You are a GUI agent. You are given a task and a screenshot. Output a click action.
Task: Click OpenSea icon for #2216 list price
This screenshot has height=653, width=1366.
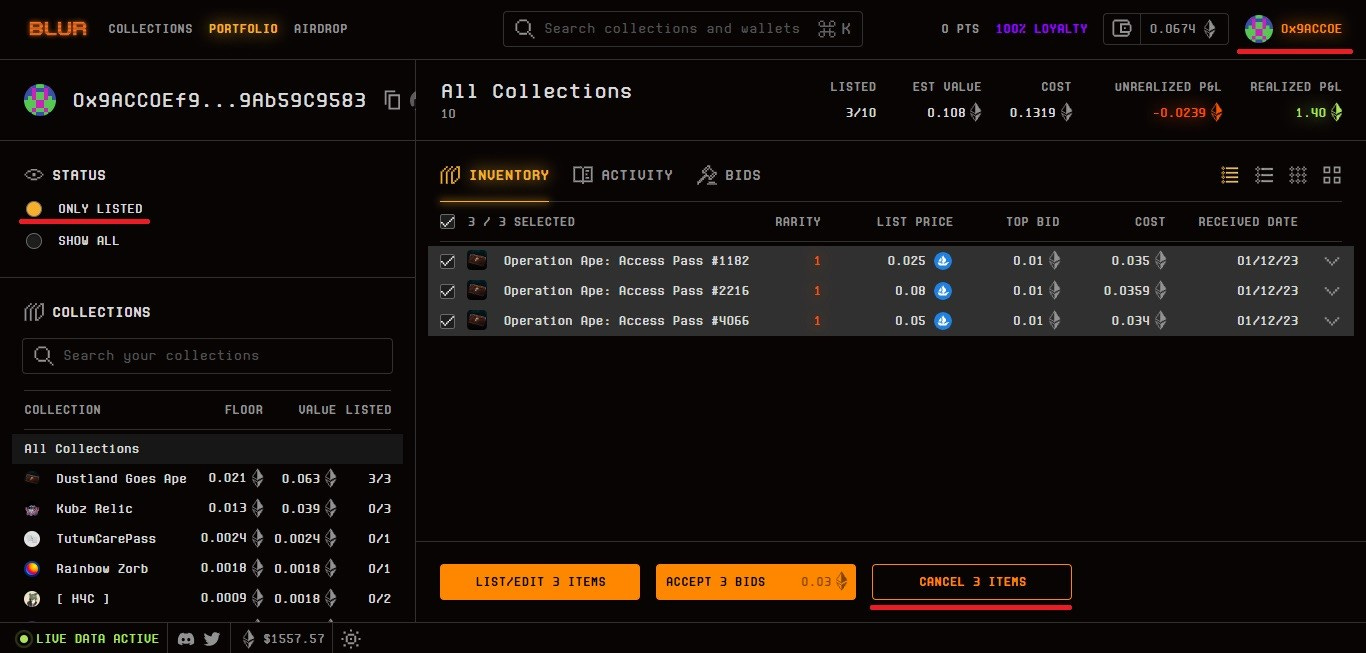[x=943, y=291]
